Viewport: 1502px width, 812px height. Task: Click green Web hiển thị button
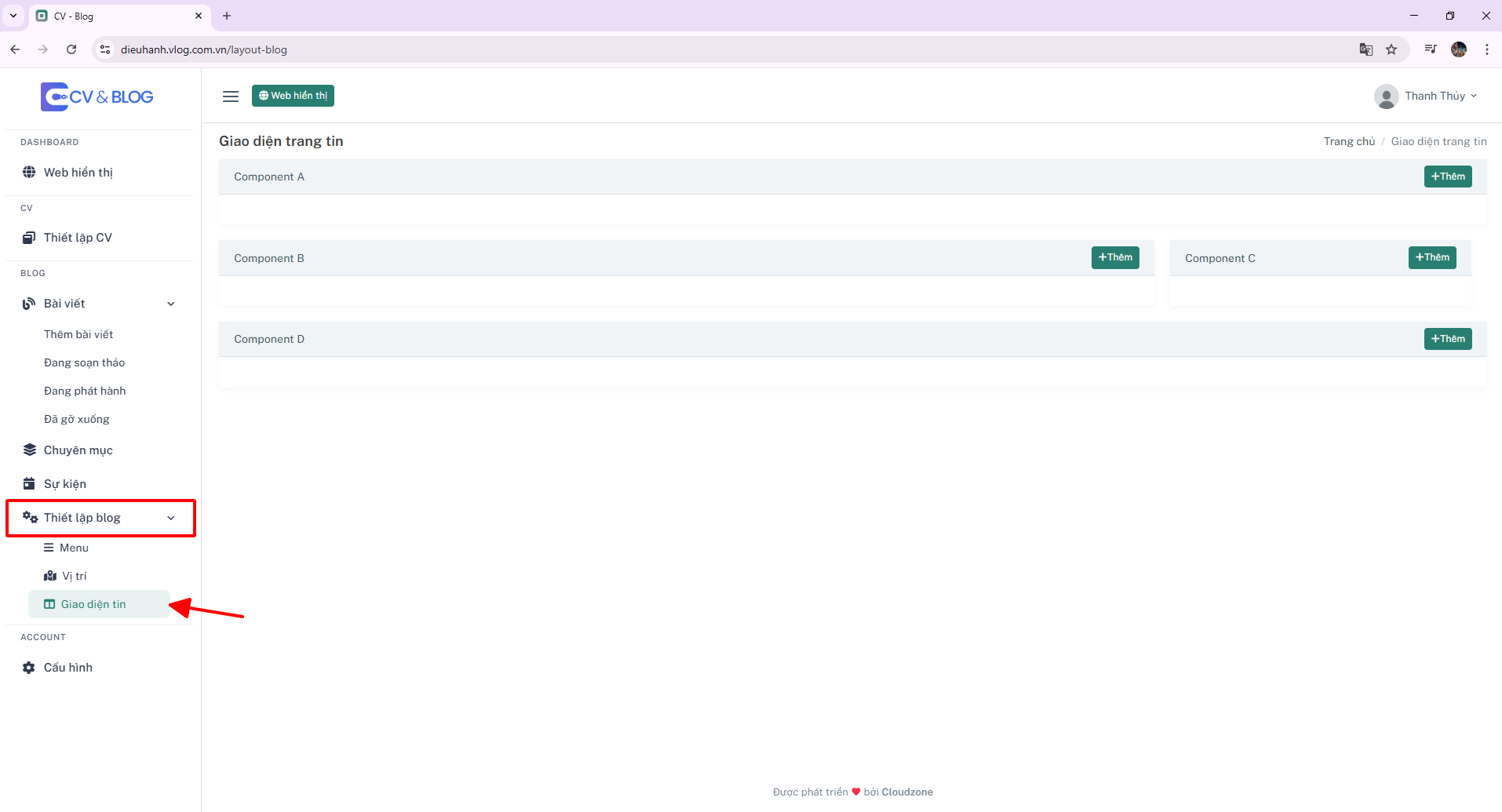coord(293,96)
